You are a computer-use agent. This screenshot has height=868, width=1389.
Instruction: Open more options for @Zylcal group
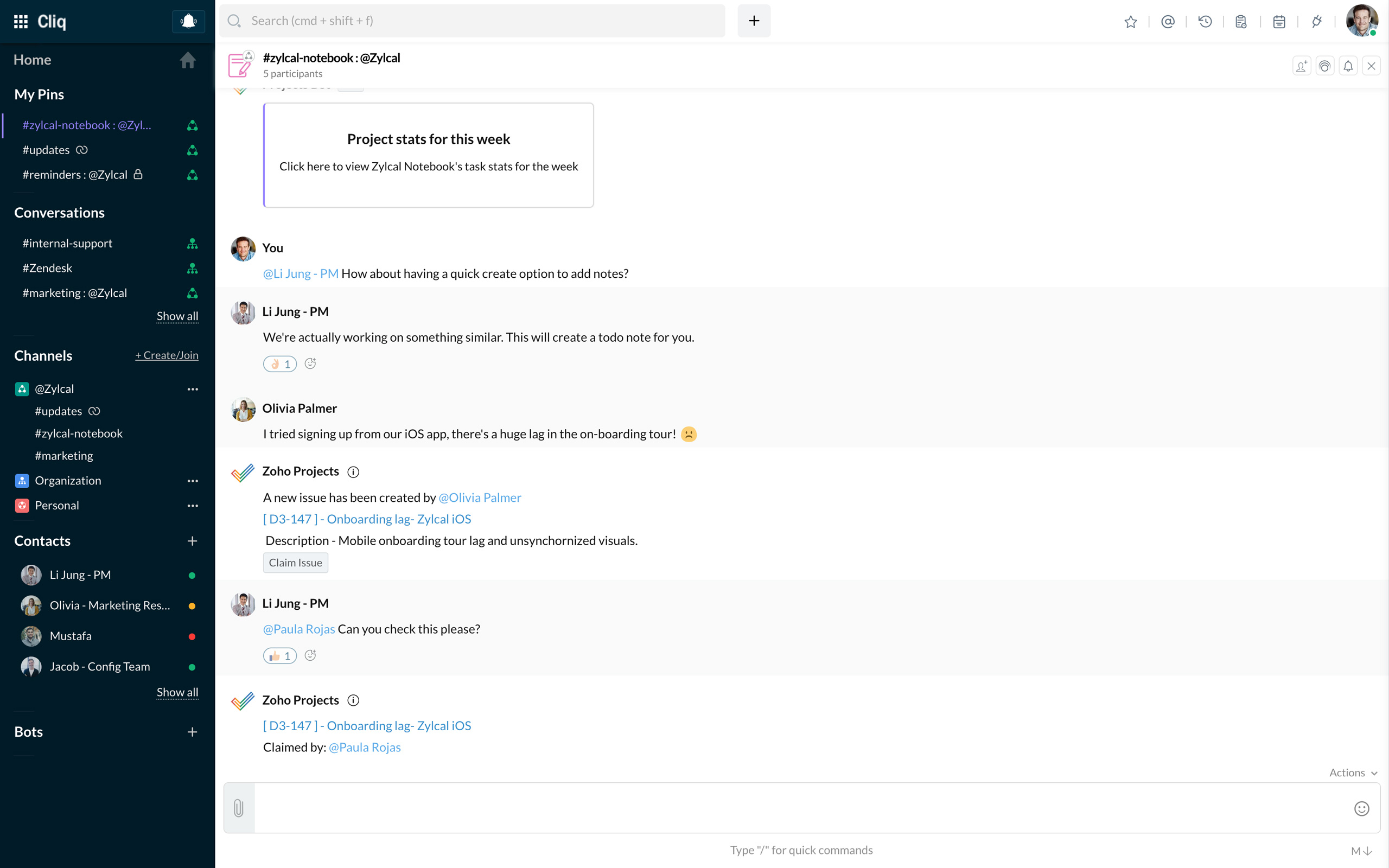(x=192, y=389)
